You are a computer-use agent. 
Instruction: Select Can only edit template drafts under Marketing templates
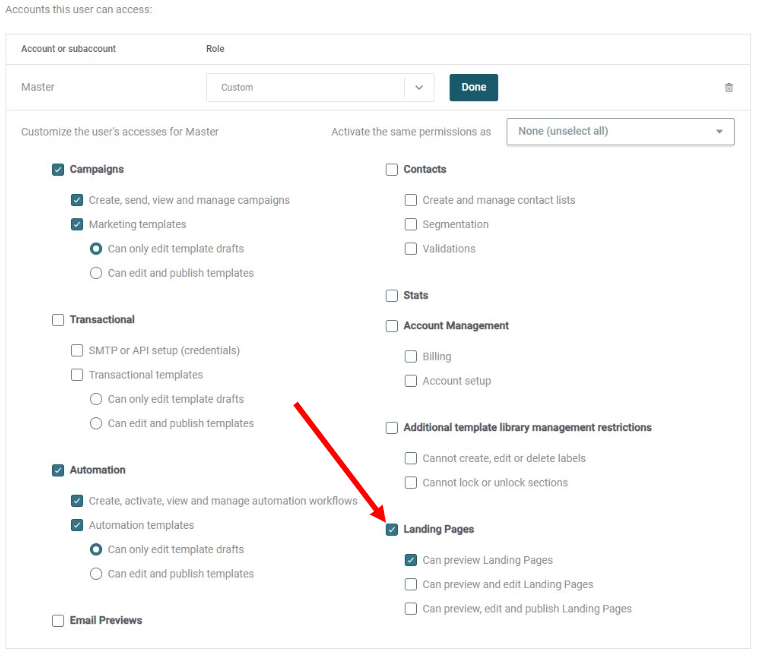point(96,249)
